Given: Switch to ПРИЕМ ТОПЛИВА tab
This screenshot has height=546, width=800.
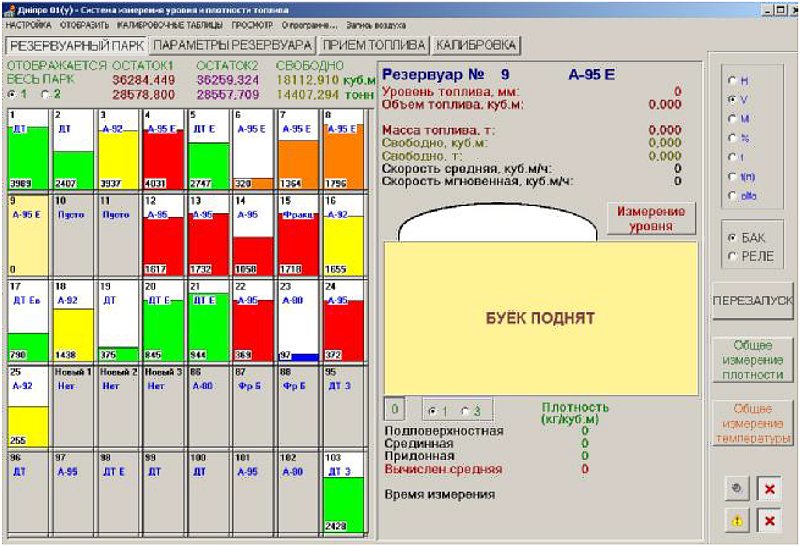Looking at the screenshot, I should point(374,45).
